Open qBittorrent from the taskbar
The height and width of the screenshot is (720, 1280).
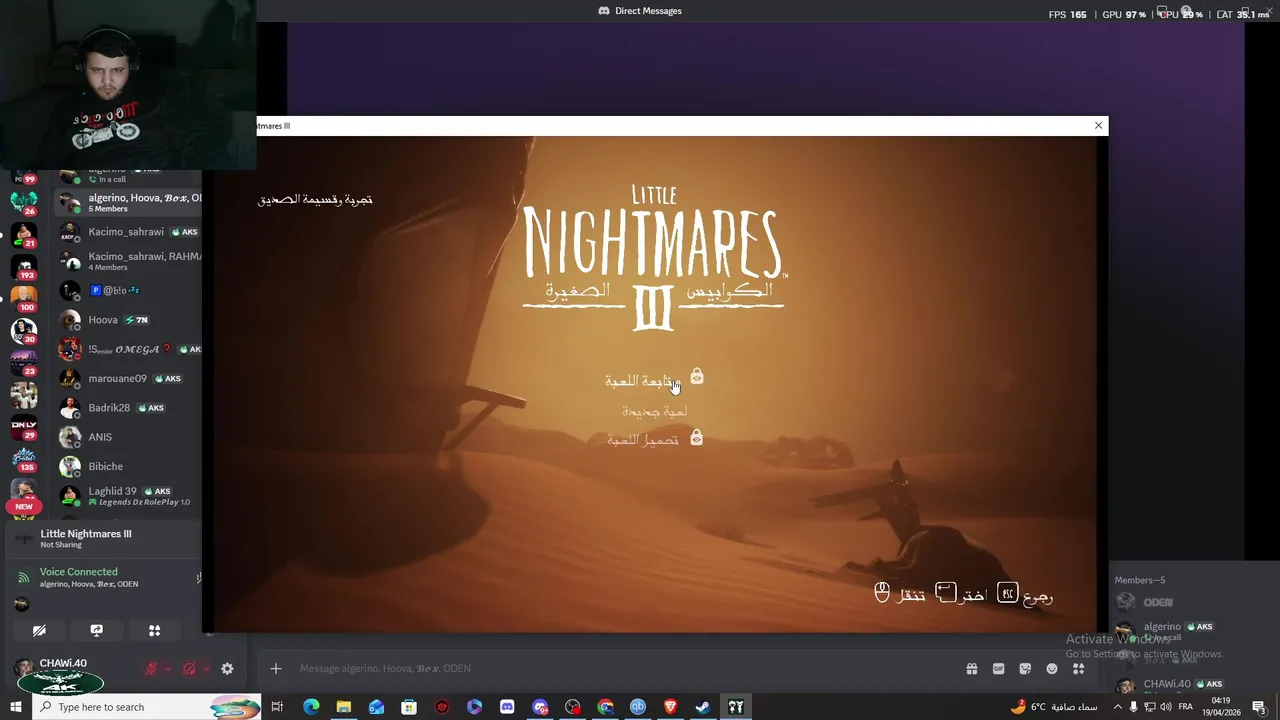[x=638, y=707]
